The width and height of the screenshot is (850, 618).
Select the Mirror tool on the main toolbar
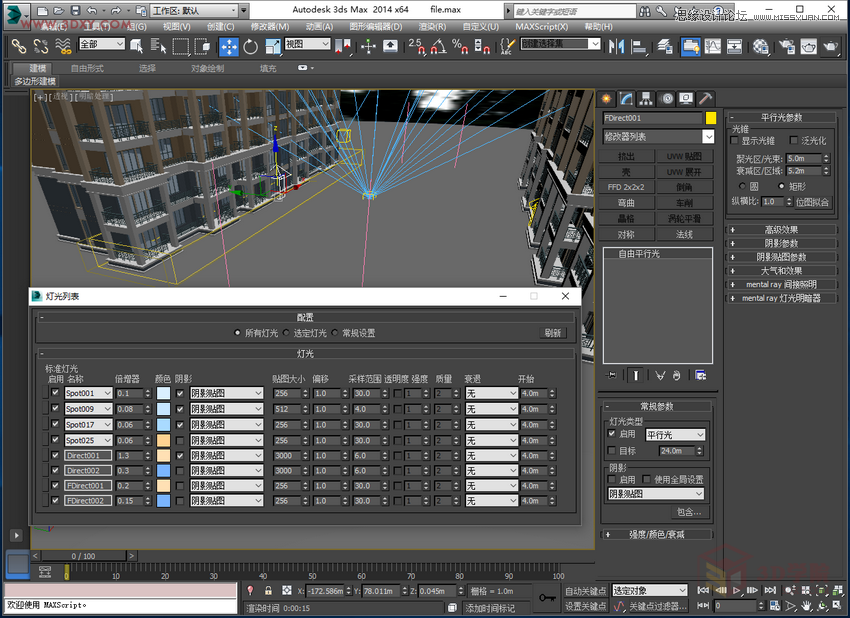pyautogui.click(x=617, y=47)
